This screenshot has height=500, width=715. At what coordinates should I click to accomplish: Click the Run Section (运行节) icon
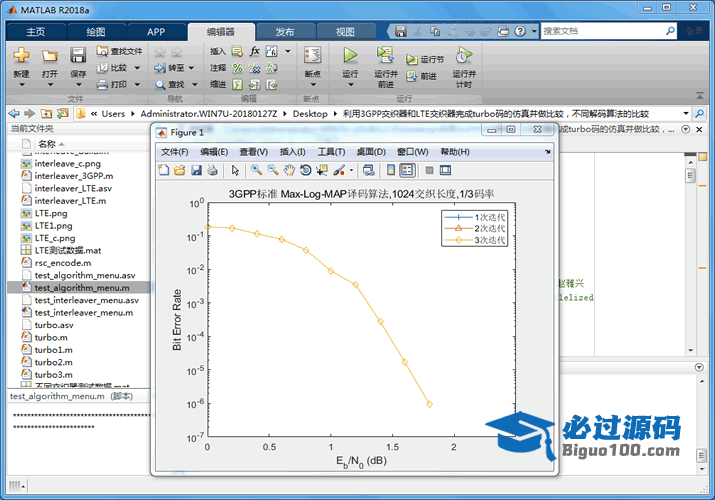point(411,59)
